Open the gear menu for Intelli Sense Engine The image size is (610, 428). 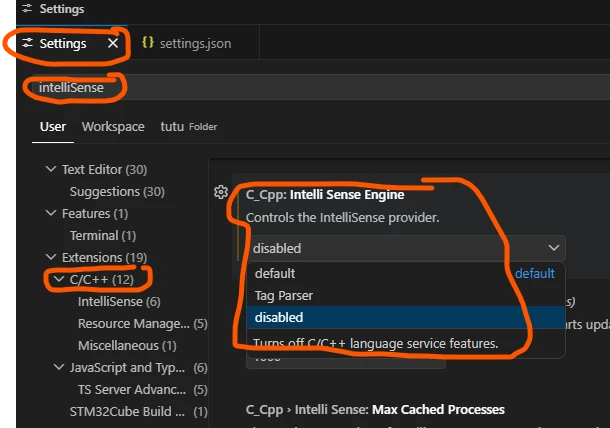click(x=221, y=192)
